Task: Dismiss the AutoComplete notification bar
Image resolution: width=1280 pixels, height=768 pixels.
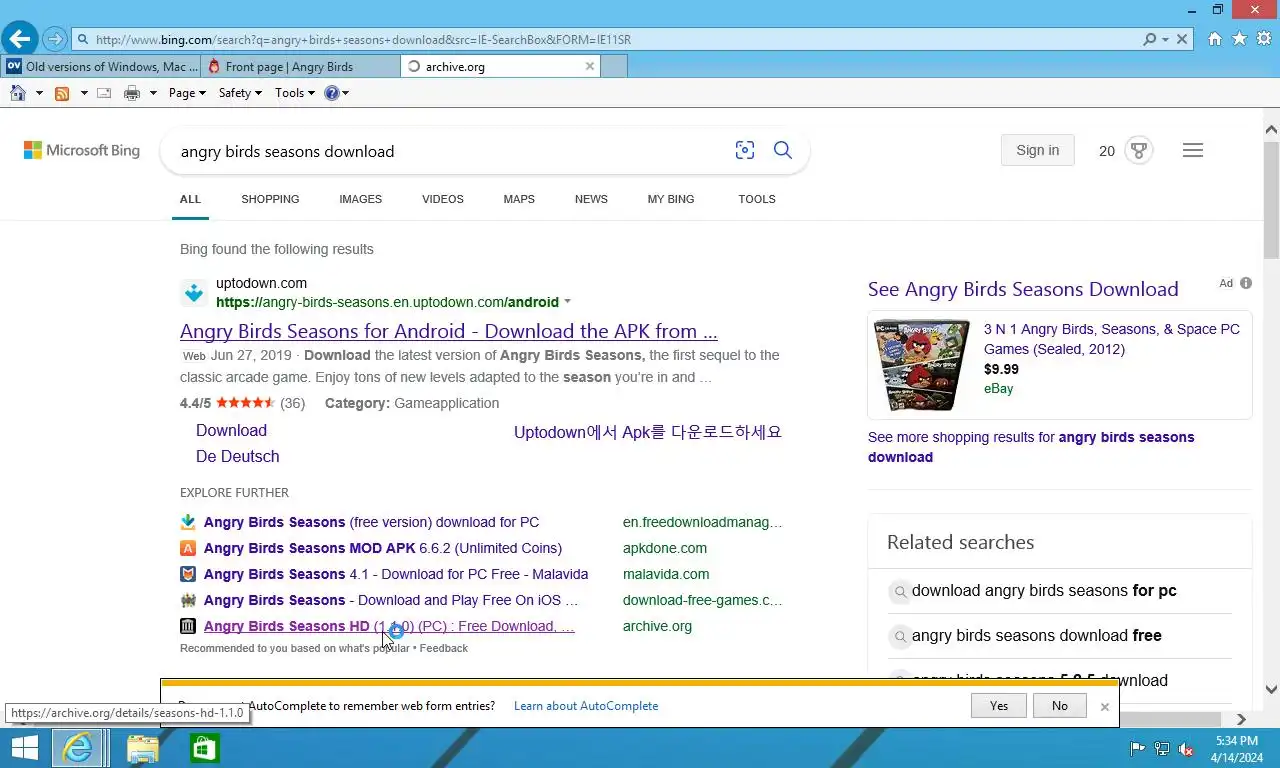Action: tap(1105, 706)
